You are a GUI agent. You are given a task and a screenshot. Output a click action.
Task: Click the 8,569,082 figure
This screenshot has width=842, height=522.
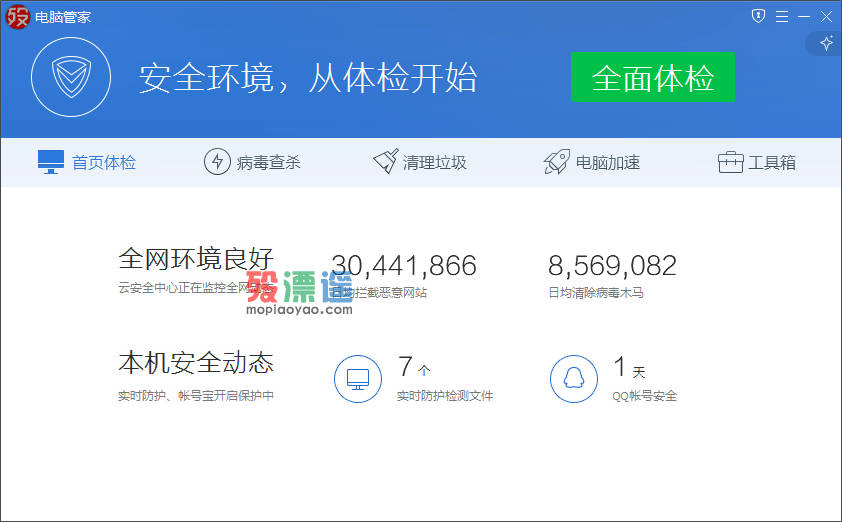coord(612,265)
